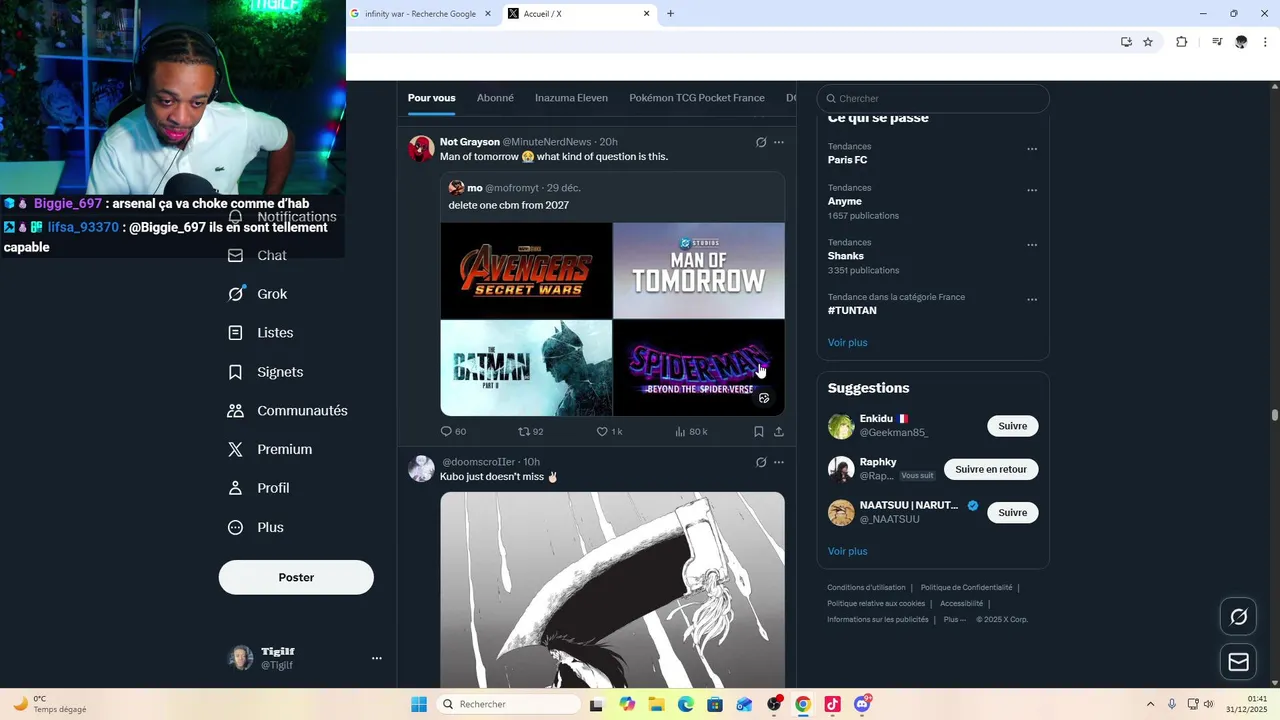Open Microsoft Edge from the taskbar
The height and width of the screenshot is (720, 1280).
click(686, 704)
